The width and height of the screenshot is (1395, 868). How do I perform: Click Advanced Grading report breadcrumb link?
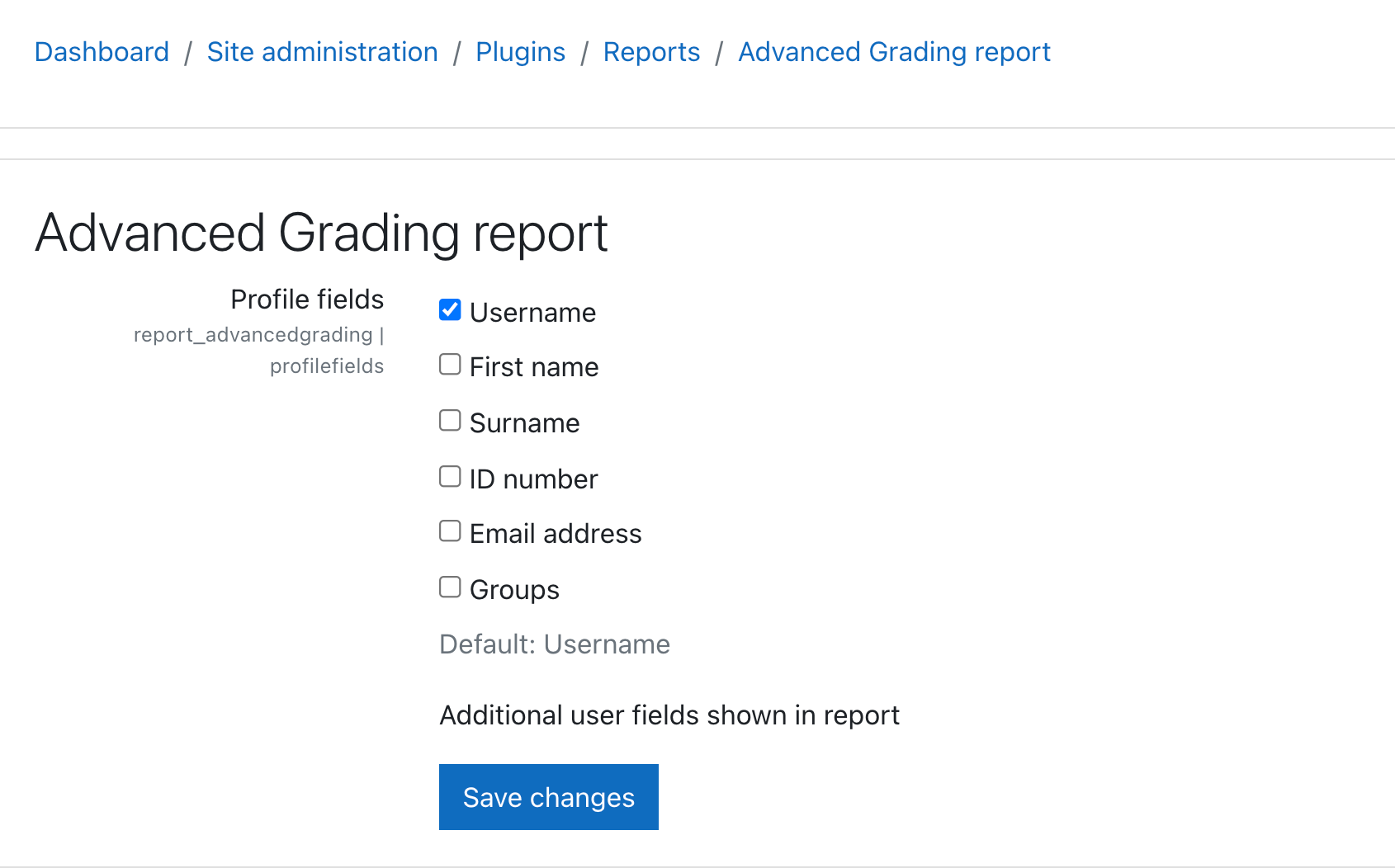[x=894, y=52]
